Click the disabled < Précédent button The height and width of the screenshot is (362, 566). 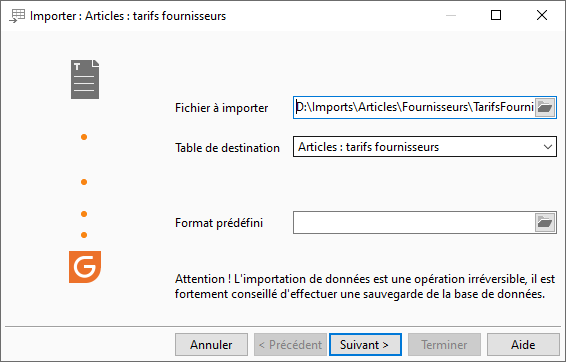[290, 345]
